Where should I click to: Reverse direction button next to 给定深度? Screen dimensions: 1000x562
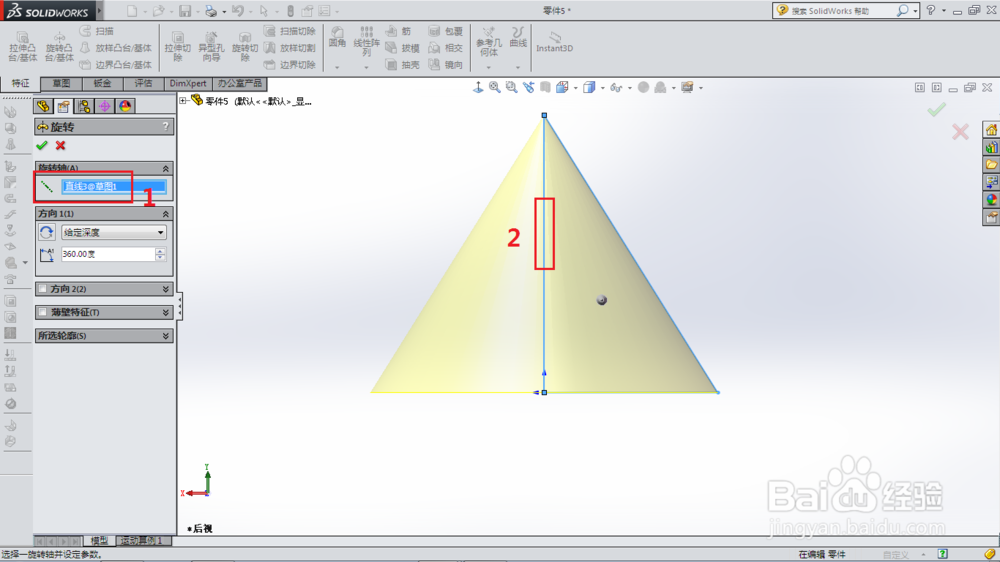point(47,232)
